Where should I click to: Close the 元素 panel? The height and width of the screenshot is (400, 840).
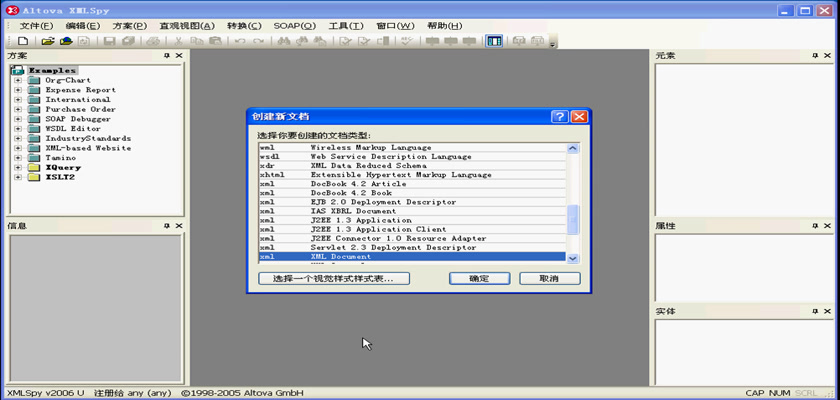pyautogui.click(x=827, y=56)
